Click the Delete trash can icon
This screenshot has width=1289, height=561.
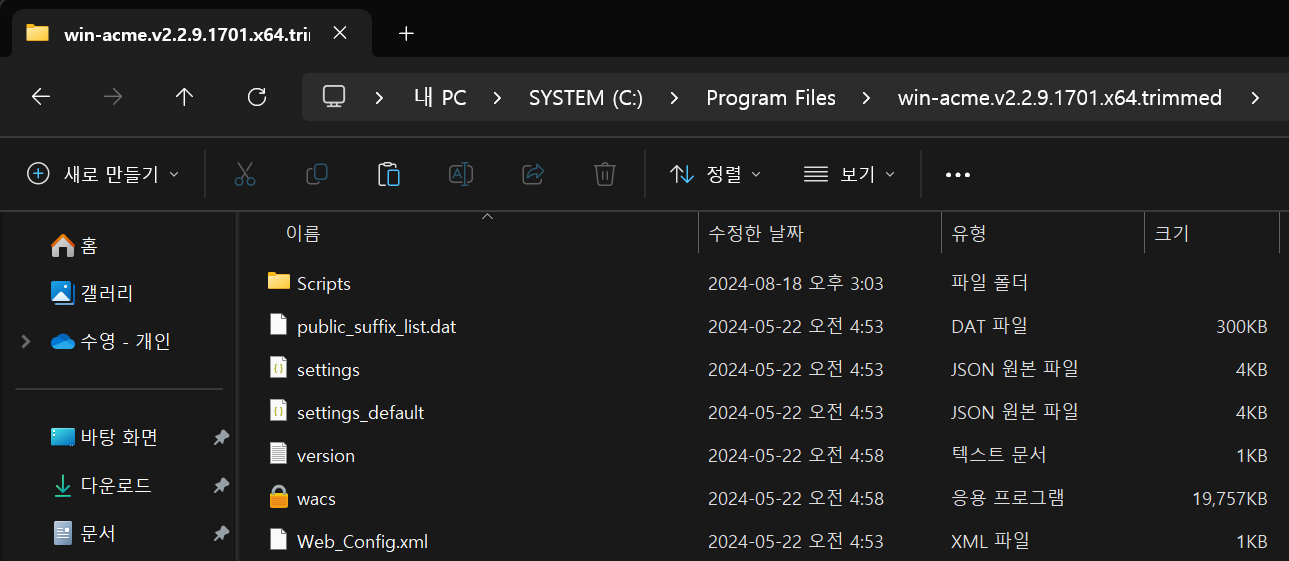[x=604, y=174]
